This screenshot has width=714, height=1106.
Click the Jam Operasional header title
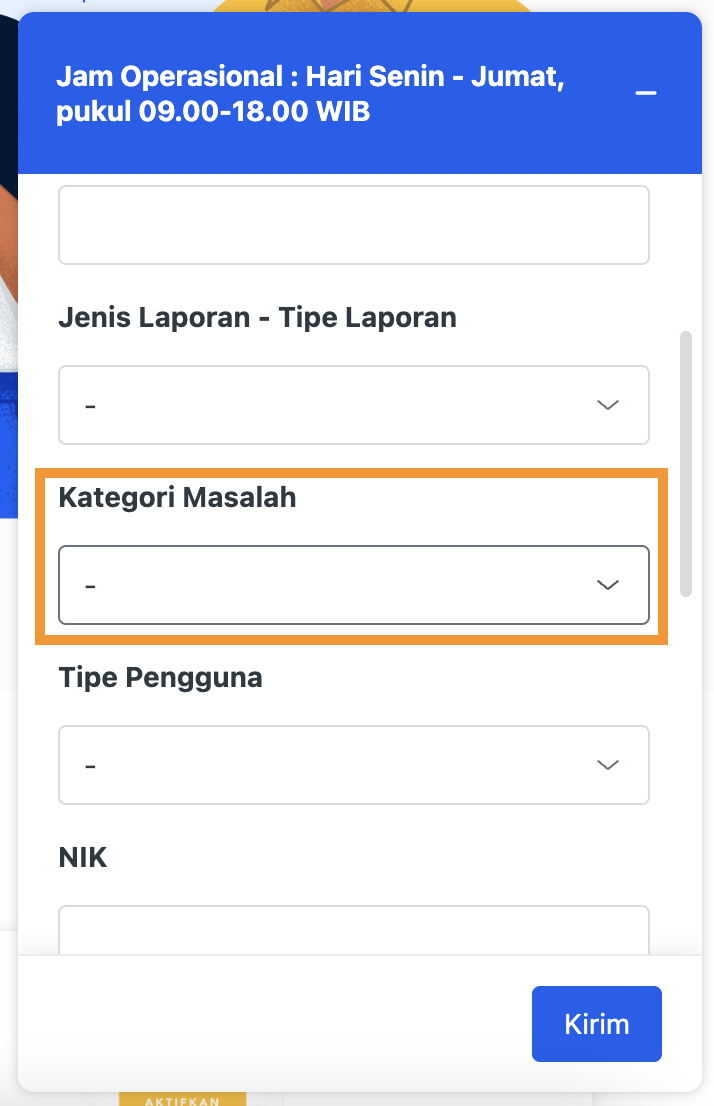(310, 94)
